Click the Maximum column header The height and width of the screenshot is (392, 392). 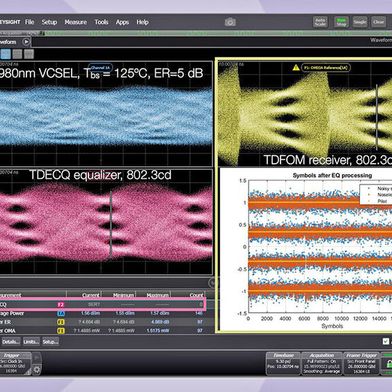pos(157,295)
